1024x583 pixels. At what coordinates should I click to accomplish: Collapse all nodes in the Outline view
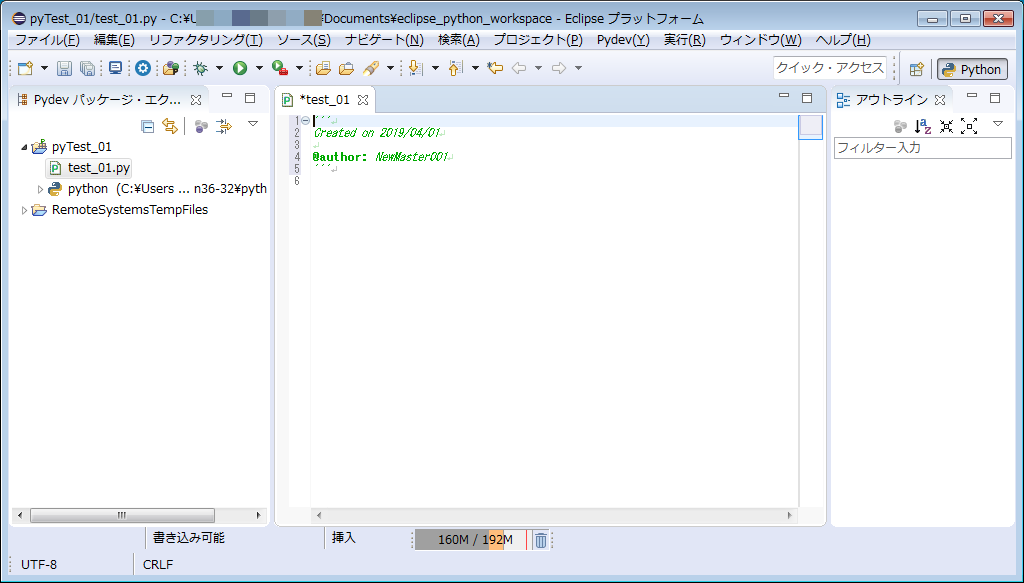point(946,126)
